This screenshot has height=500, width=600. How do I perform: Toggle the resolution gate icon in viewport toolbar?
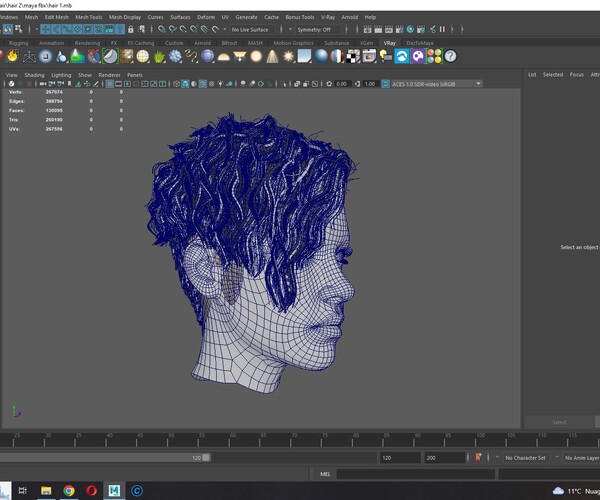point(127,84)
